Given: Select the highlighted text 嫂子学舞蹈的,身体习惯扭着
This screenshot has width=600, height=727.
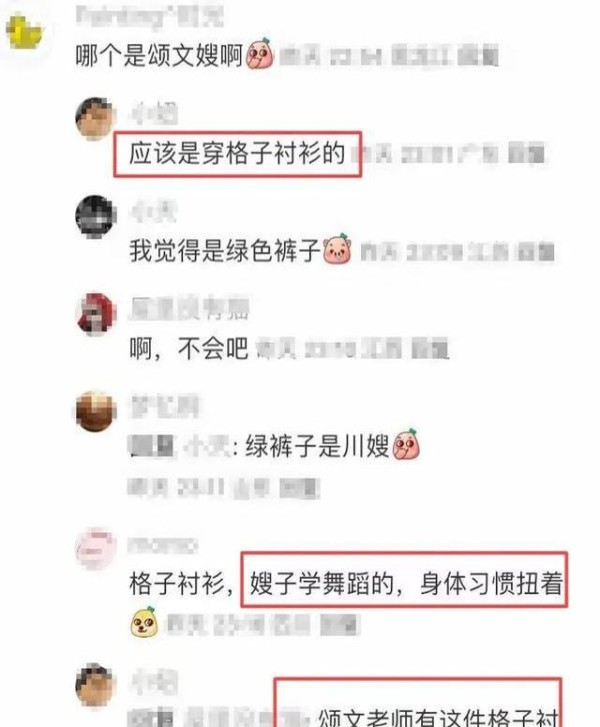Looking at the screenshot, I should tap(406, 583).
